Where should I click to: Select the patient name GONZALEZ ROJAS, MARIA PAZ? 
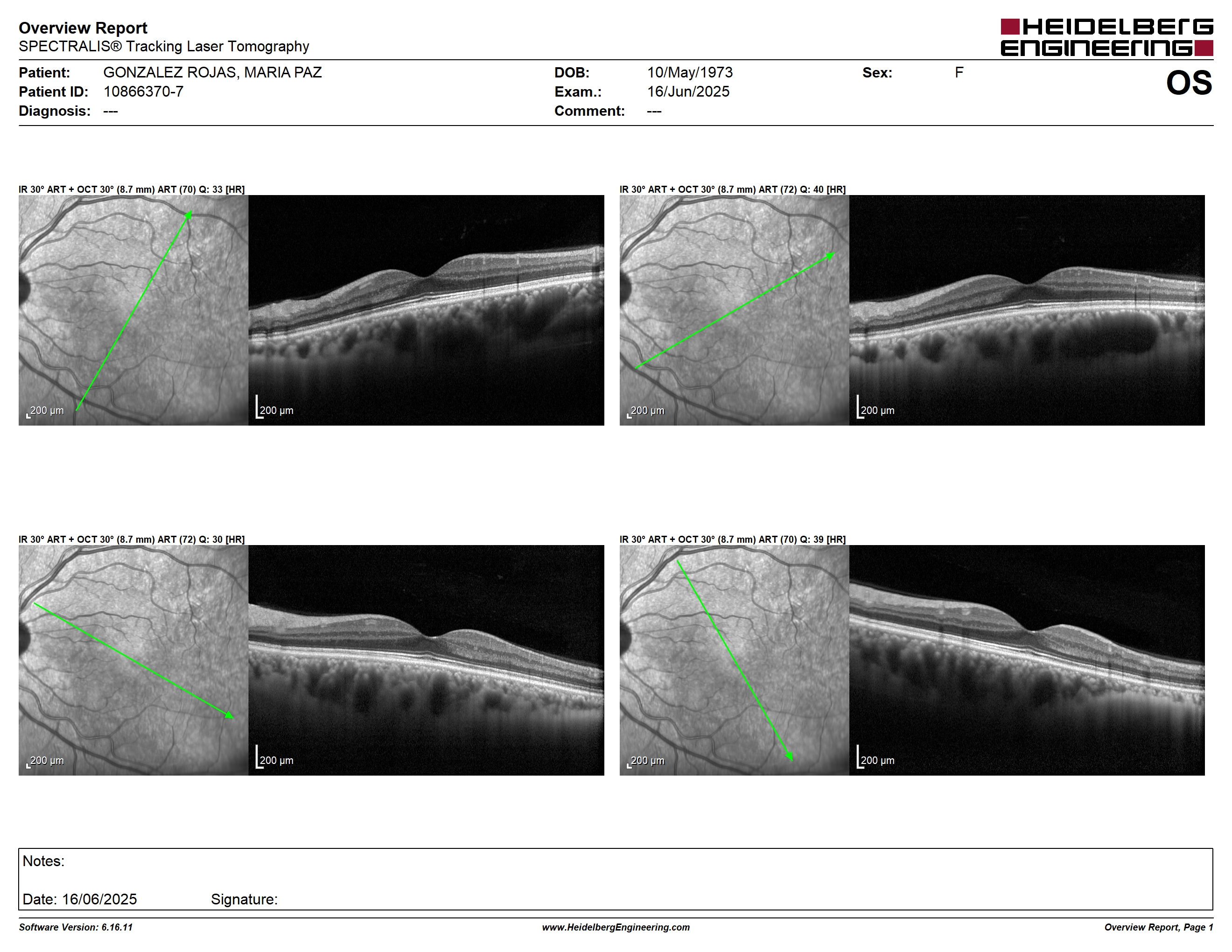tap(212, 73)
